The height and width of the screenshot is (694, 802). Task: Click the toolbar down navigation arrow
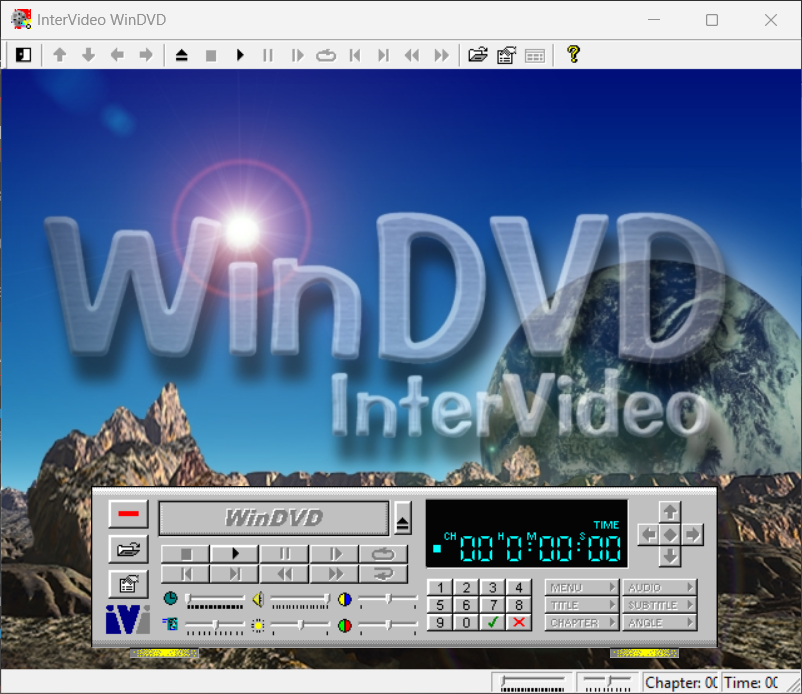88,55
